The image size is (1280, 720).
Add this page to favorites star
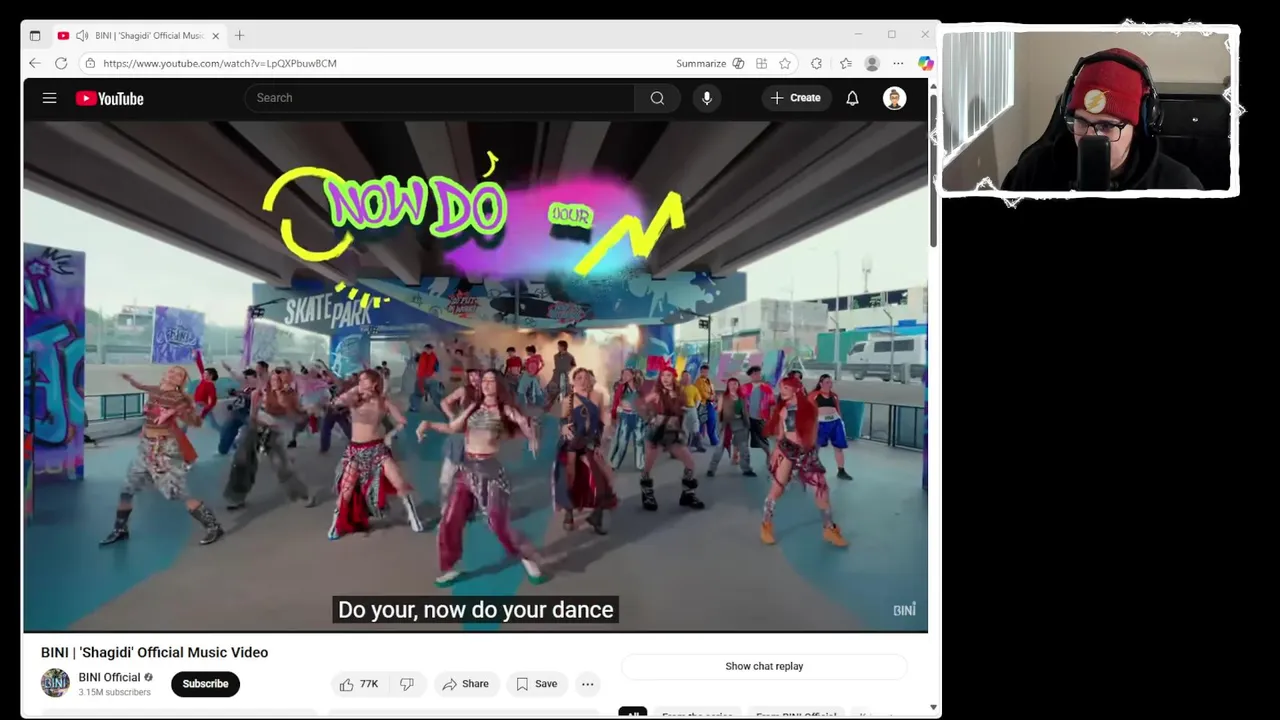pos(785,63)
